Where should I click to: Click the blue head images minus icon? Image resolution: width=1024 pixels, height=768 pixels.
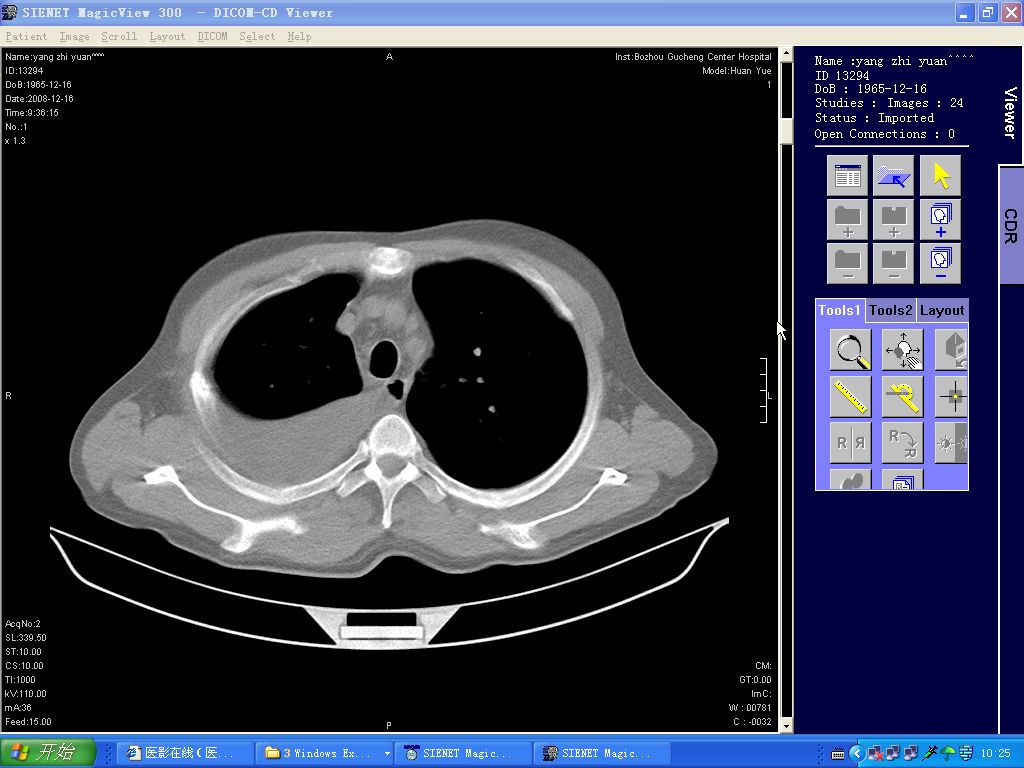point(940,263)
